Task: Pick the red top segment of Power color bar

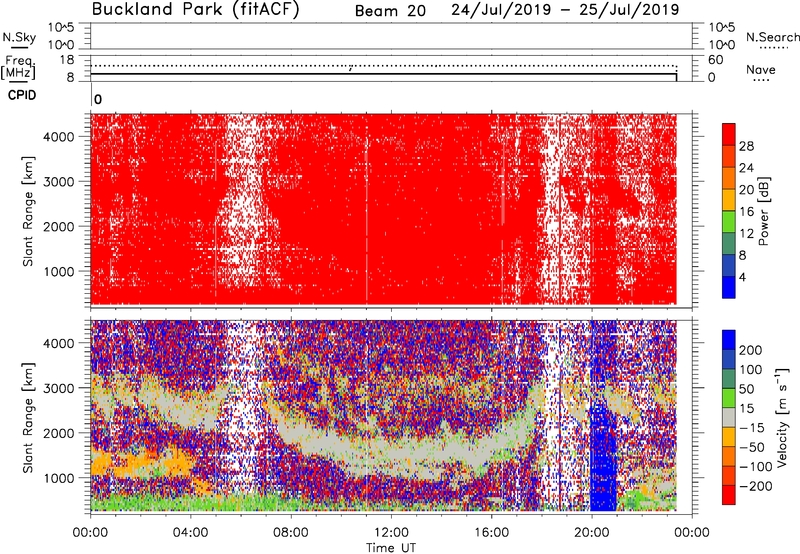Action: tap(729, 134)
